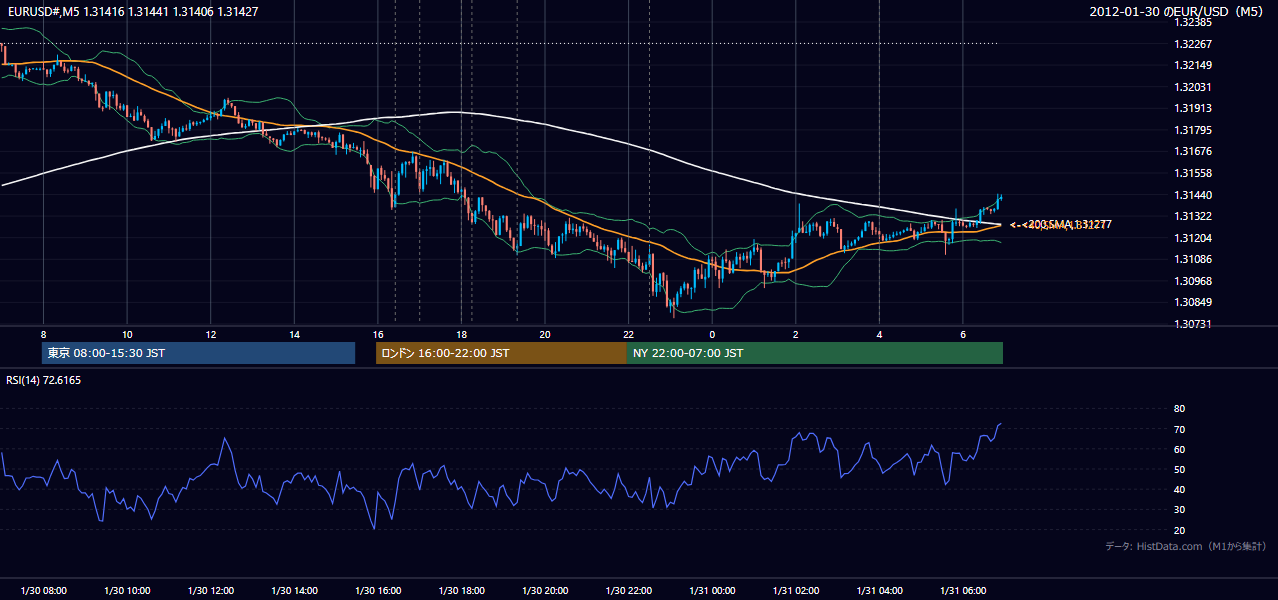Click the RSI scale level 40
The image size is (1278, 600).
pos(1179,489)
